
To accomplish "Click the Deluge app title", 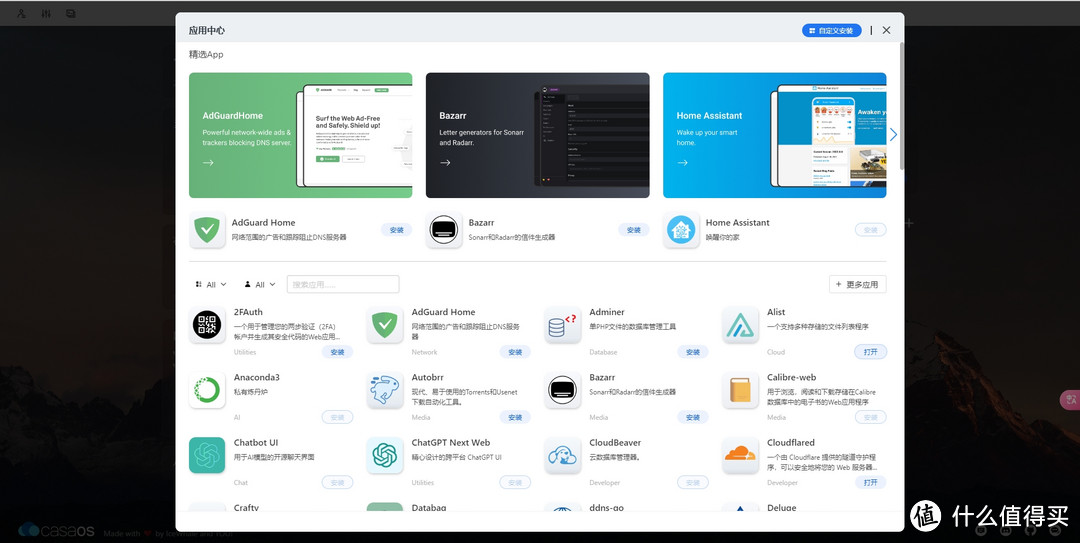I will click(781, 507).
